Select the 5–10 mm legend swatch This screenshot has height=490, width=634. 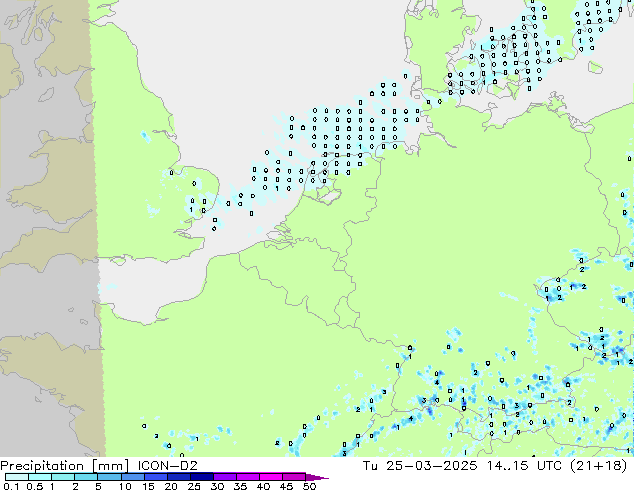tap(109, 477)
